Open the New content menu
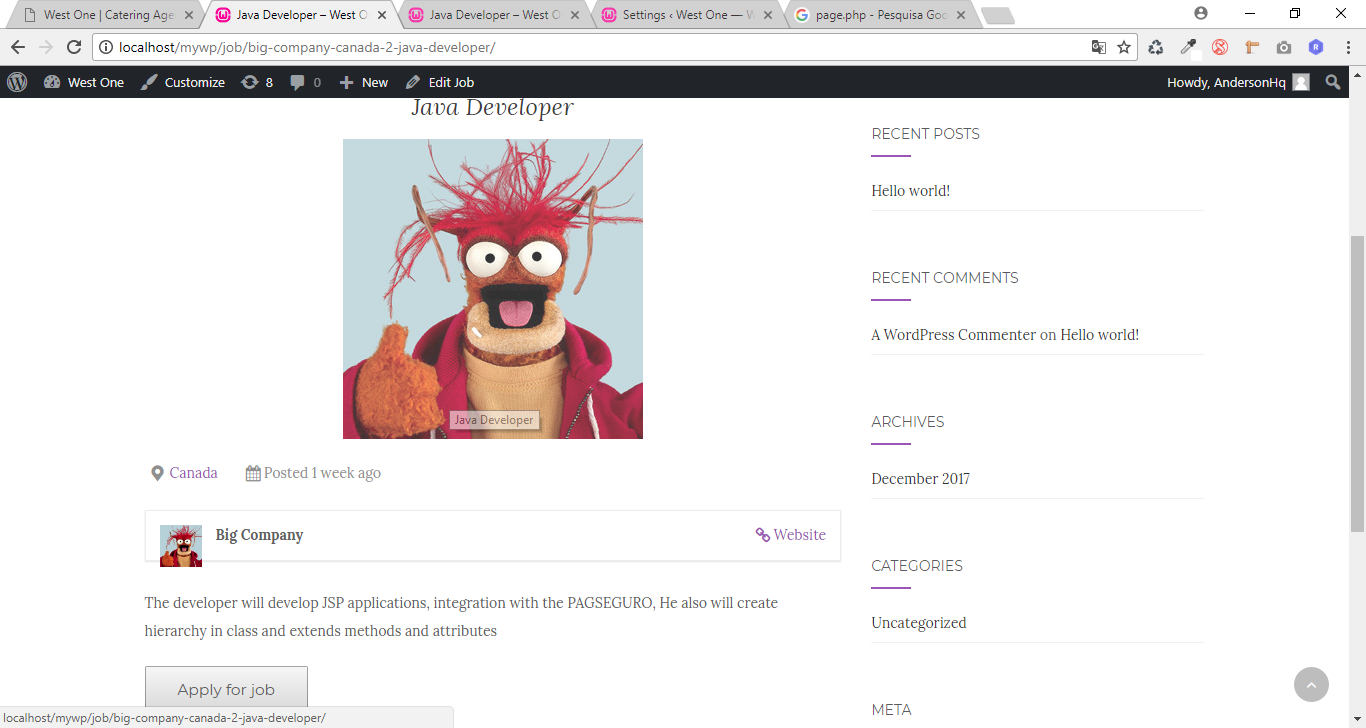1366x728 pixels. point(363,82)
